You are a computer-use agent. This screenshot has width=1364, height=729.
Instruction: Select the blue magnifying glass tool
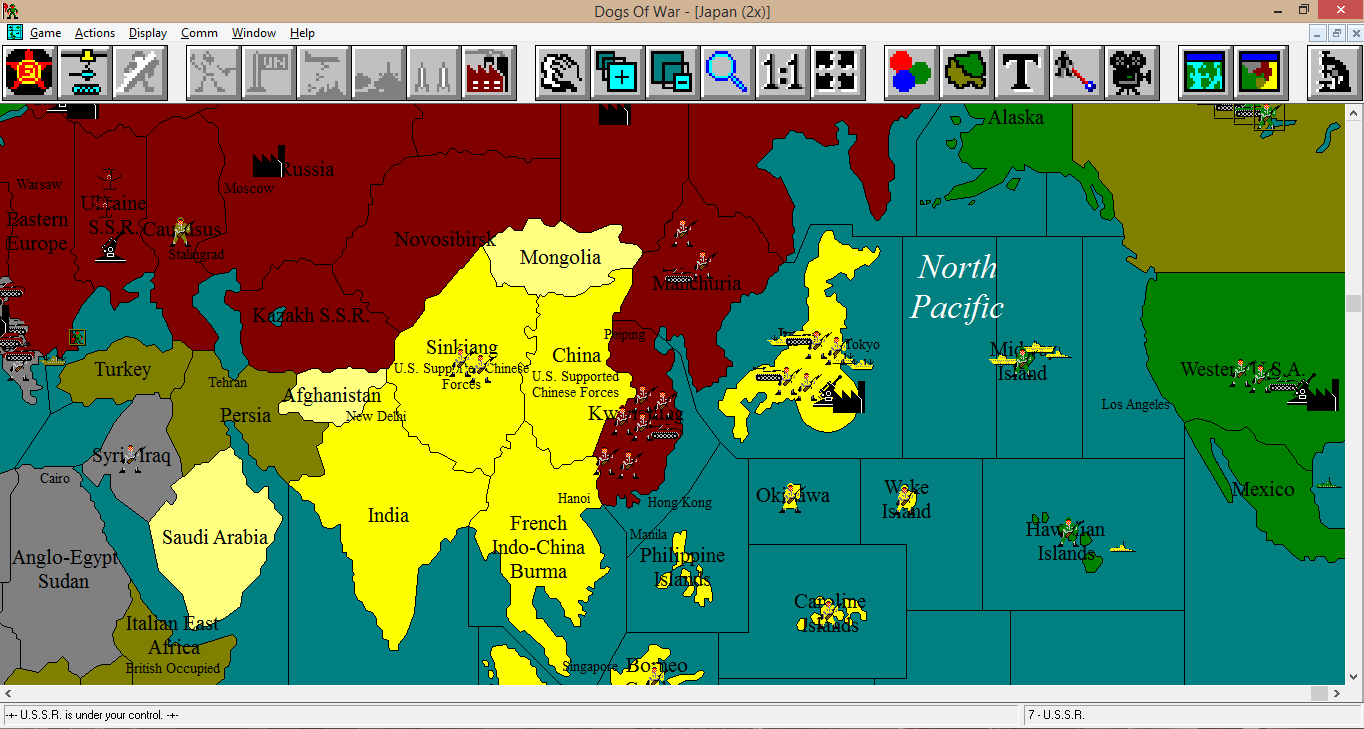coord(727,72)
